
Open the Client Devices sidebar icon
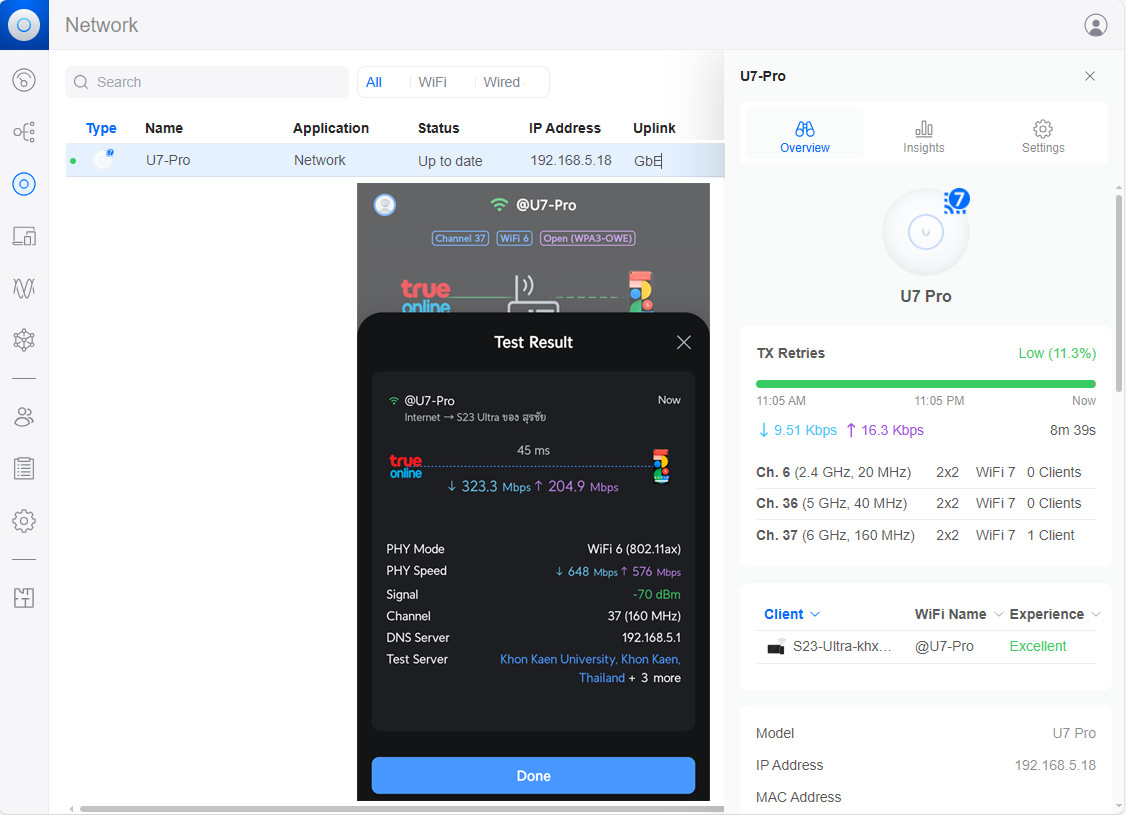[x=24, y=236]
